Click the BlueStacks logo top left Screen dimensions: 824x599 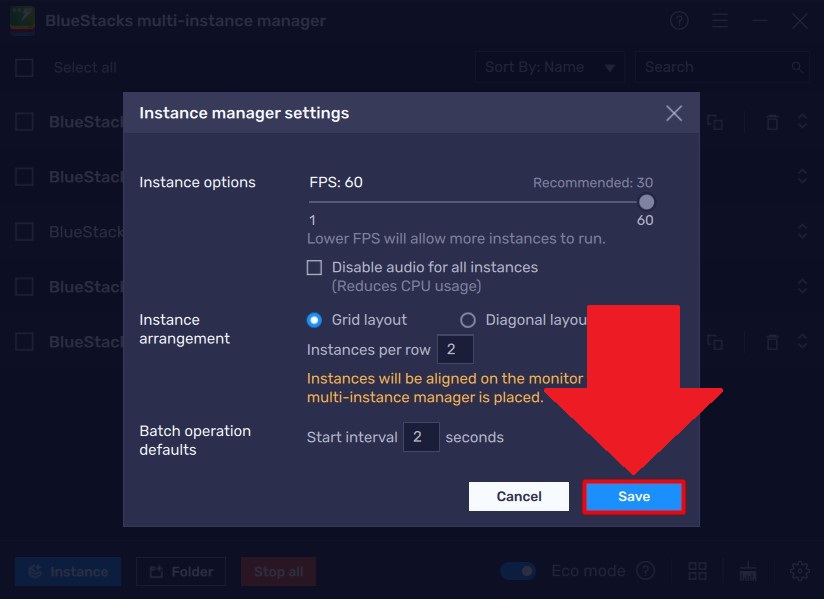click(20, 20)
